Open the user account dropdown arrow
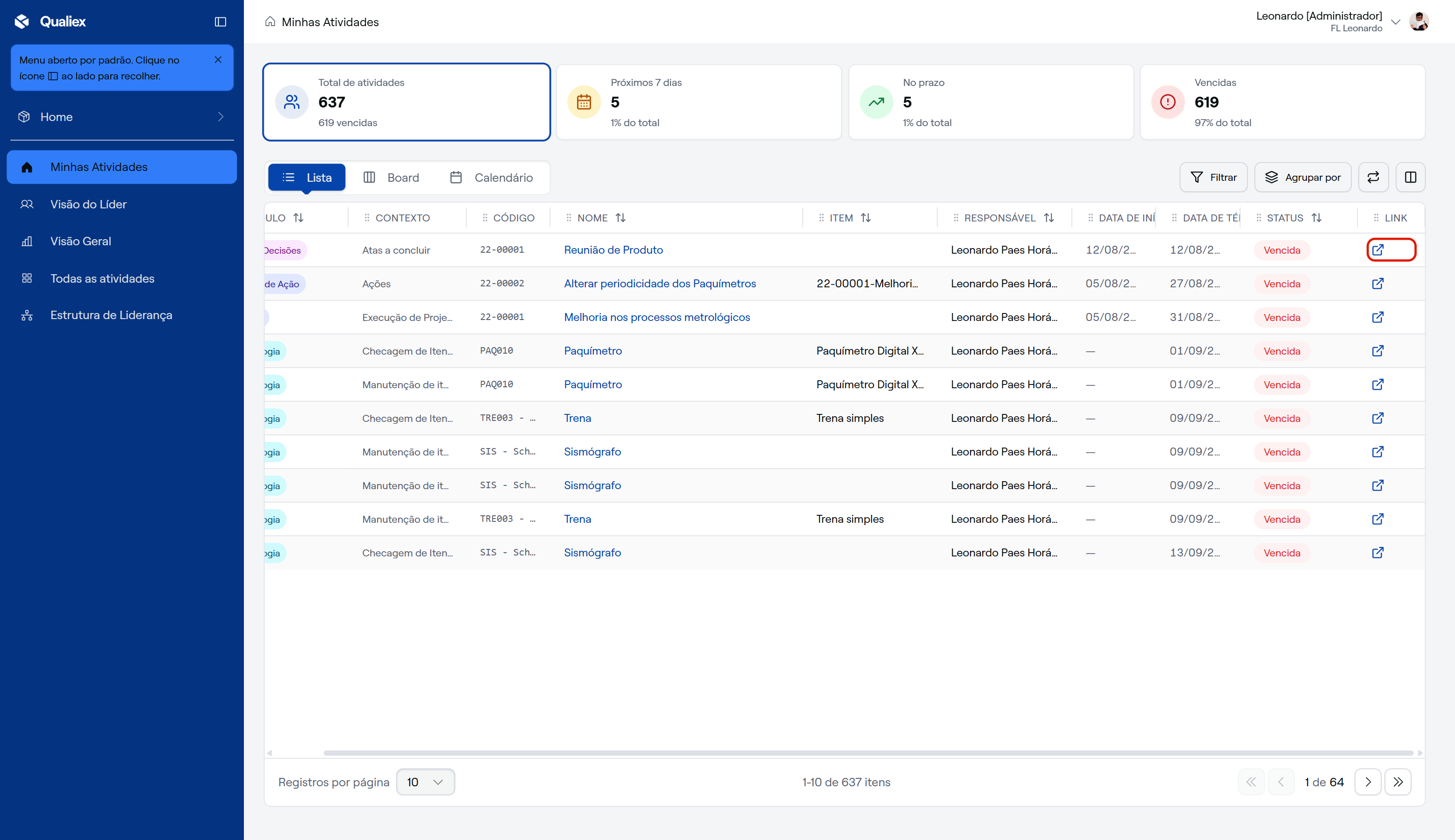The height and width of the screenshot is (840, 1455). tap(1396, 22)
